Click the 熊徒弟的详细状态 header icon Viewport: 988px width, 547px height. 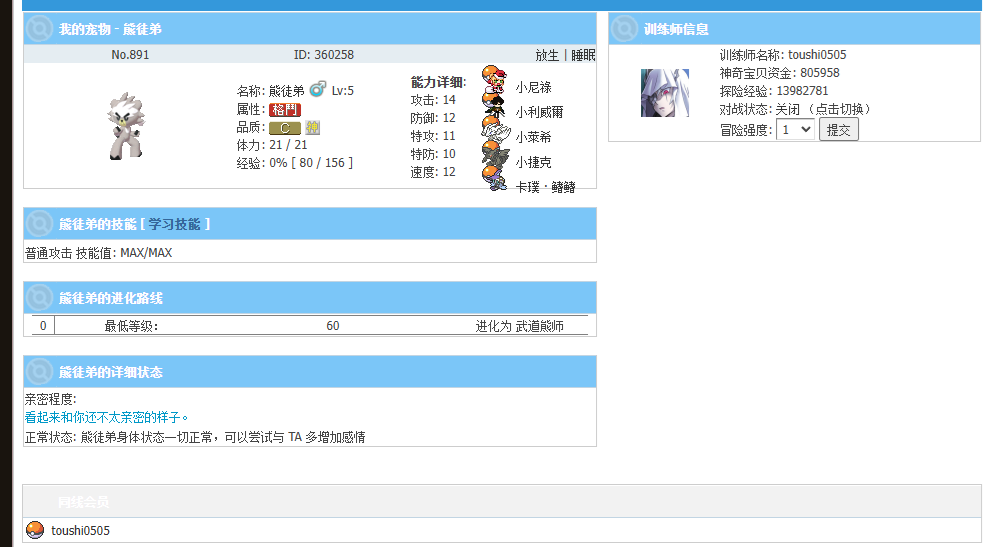coord(39,372)
